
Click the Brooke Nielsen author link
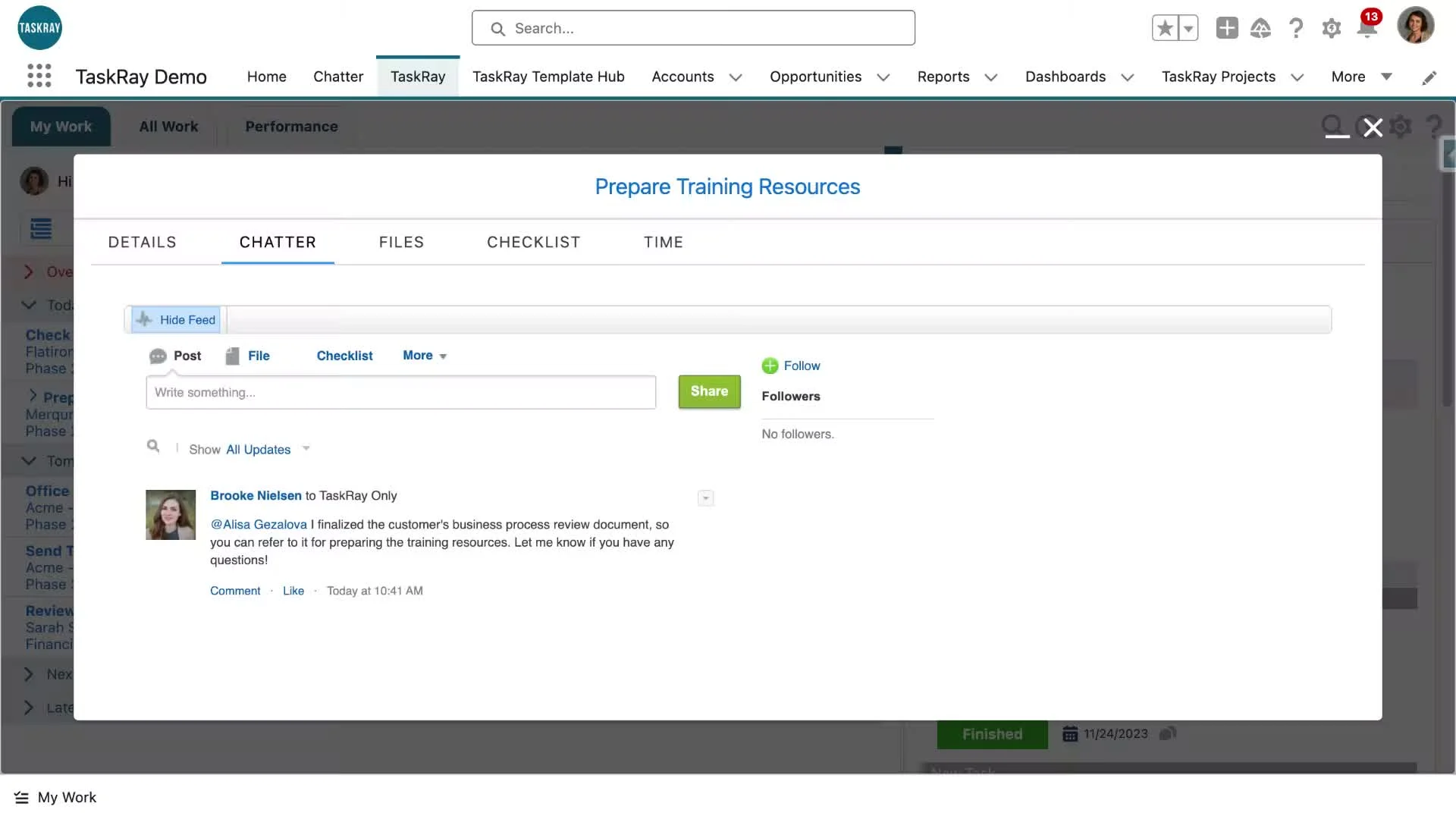click(256, 496)
